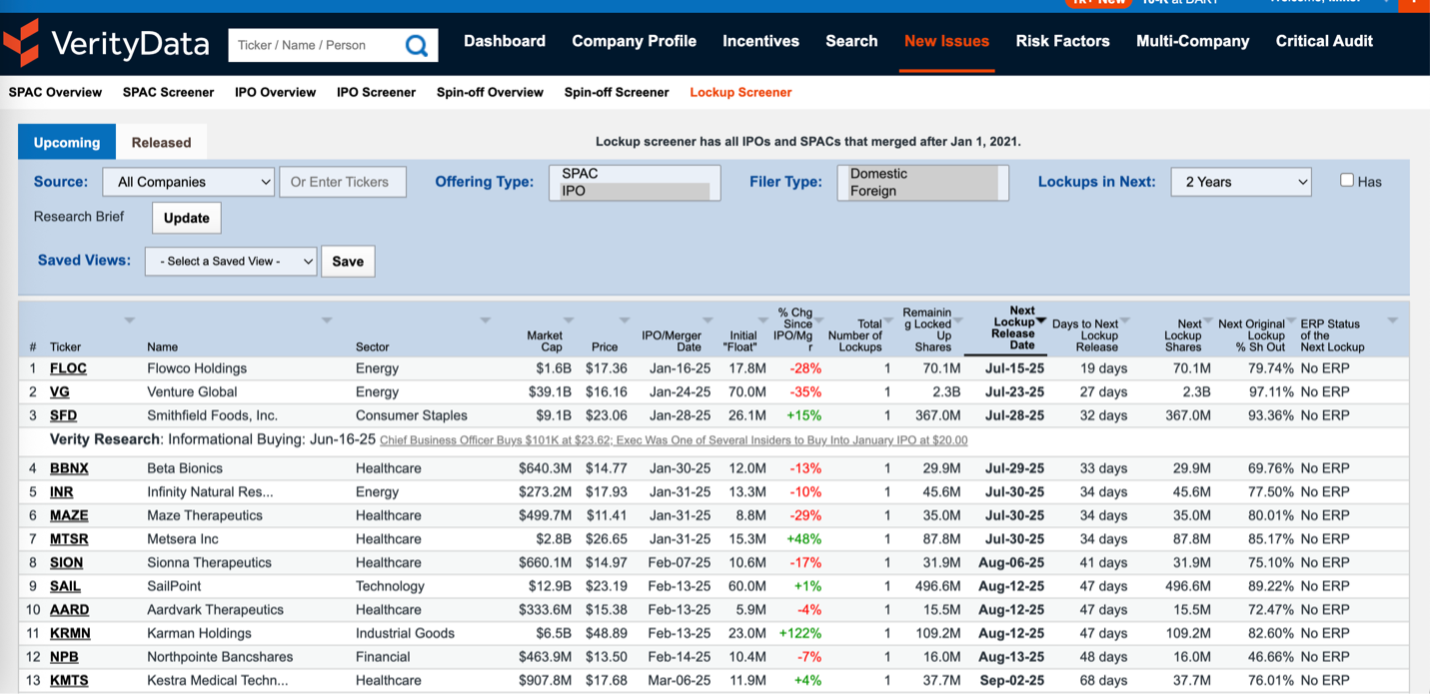Open Risk Factors section
1430x696 pixels.
click(x=1063, y=41)
